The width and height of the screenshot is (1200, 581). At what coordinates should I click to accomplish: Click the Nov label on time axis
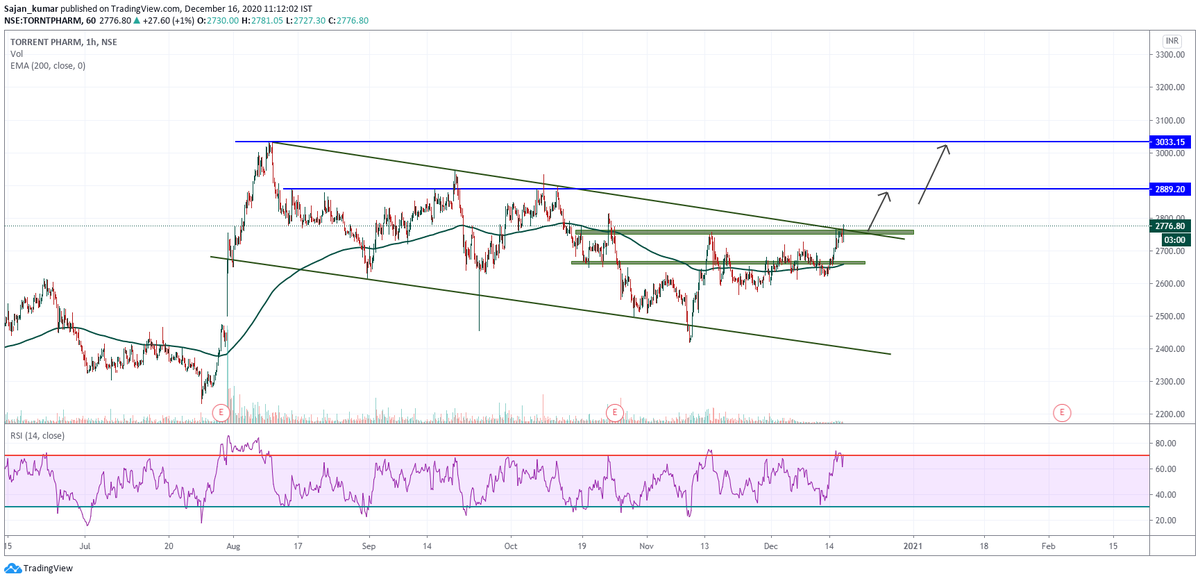point(647,547)
